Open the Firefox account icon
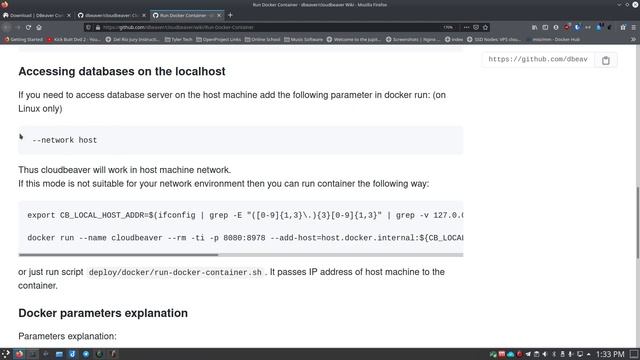Image resolution: width=640 pixels, height=360 pixels. pos(556,27)
